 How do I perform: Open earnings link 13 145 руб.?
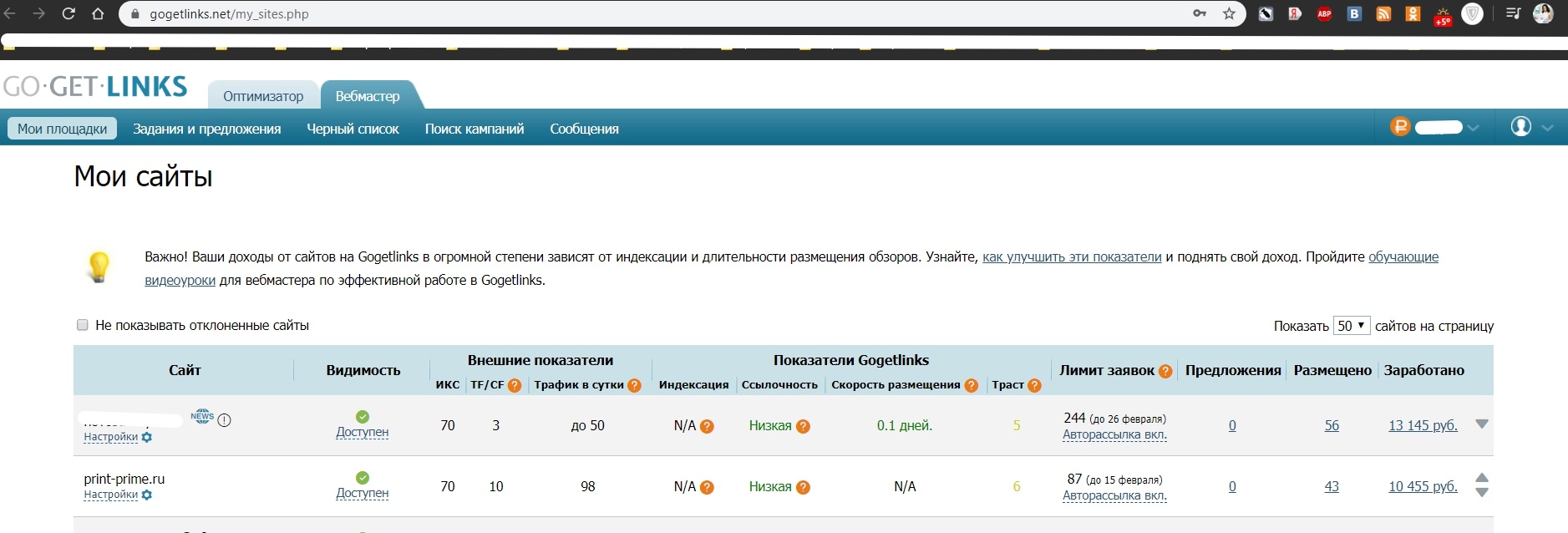pyautogui.click(x=1423, y=425)
